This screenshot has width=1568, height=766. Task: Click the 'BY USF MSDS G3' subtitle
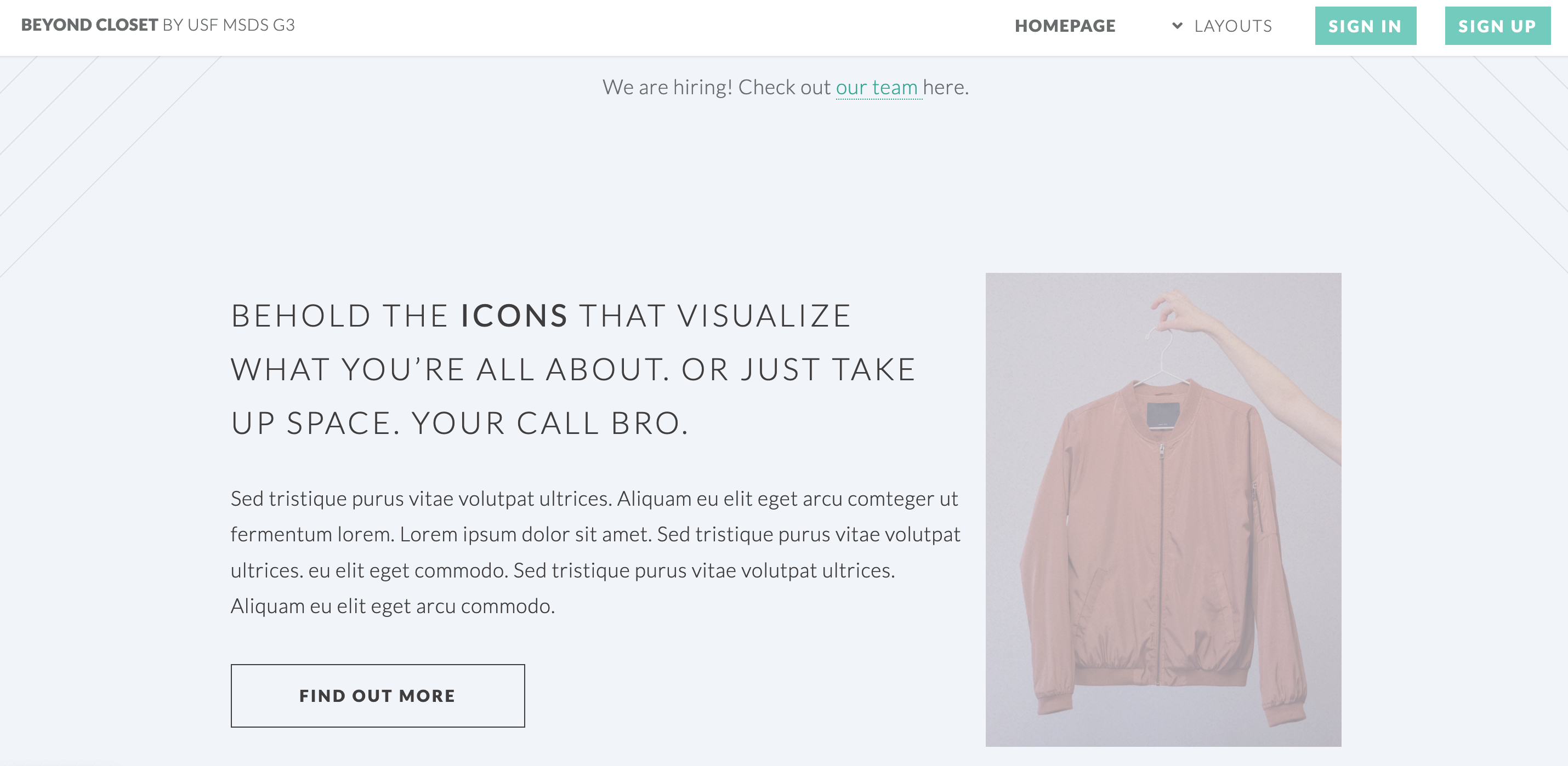point(229,25)
